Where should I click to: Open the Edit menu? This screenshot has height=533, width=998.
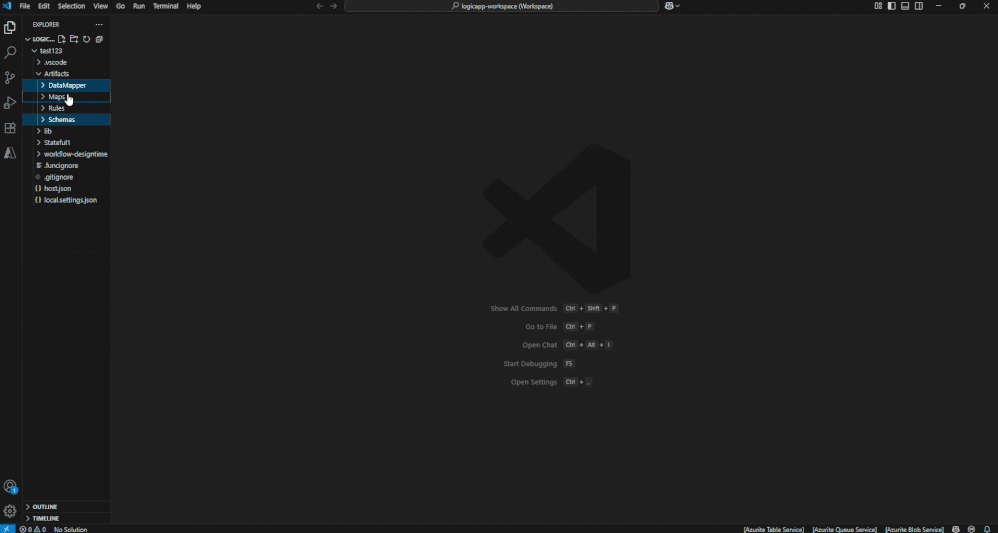point(43,6)
